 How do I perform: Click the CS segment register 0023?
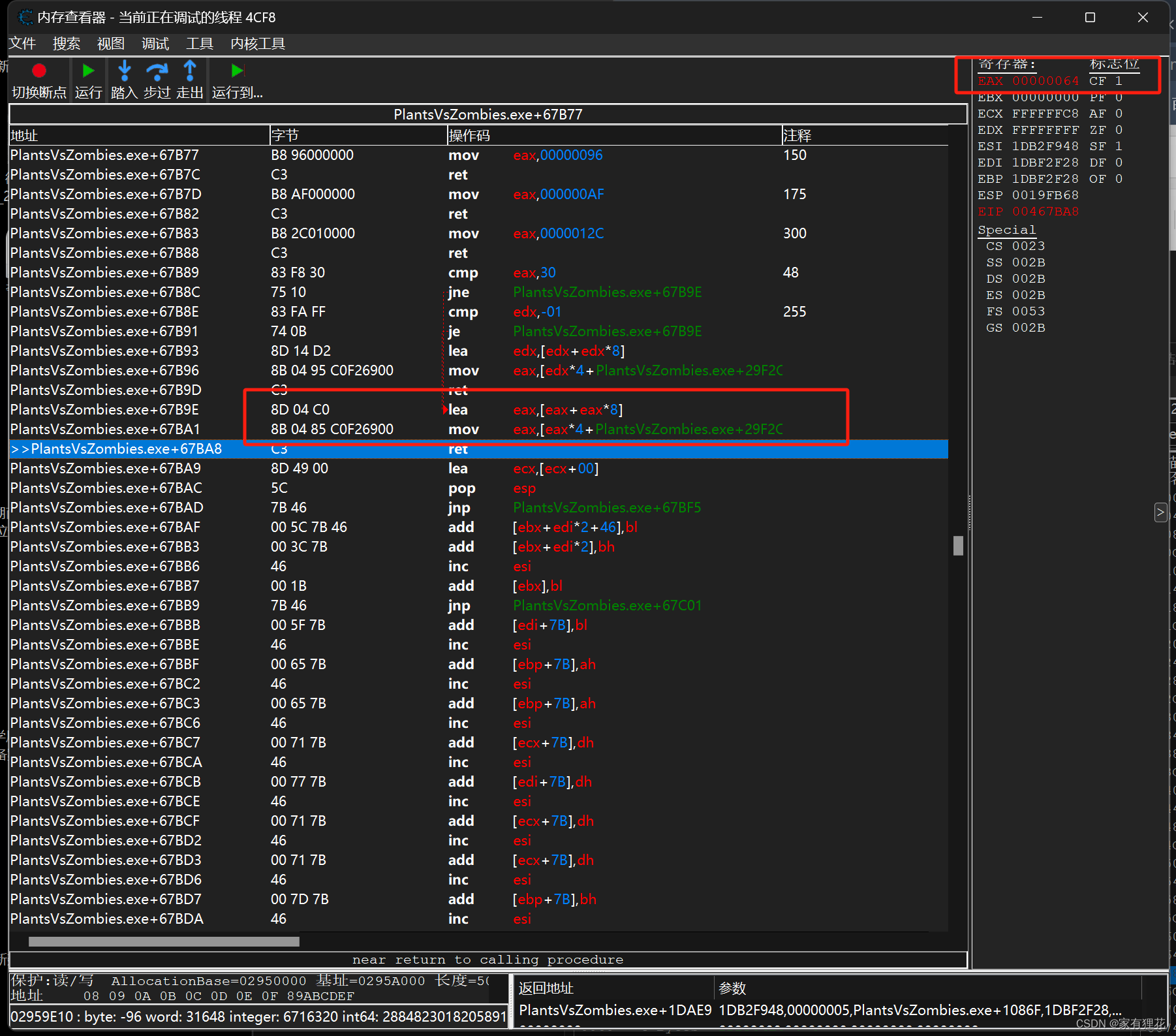click(x=1029, y=246)
